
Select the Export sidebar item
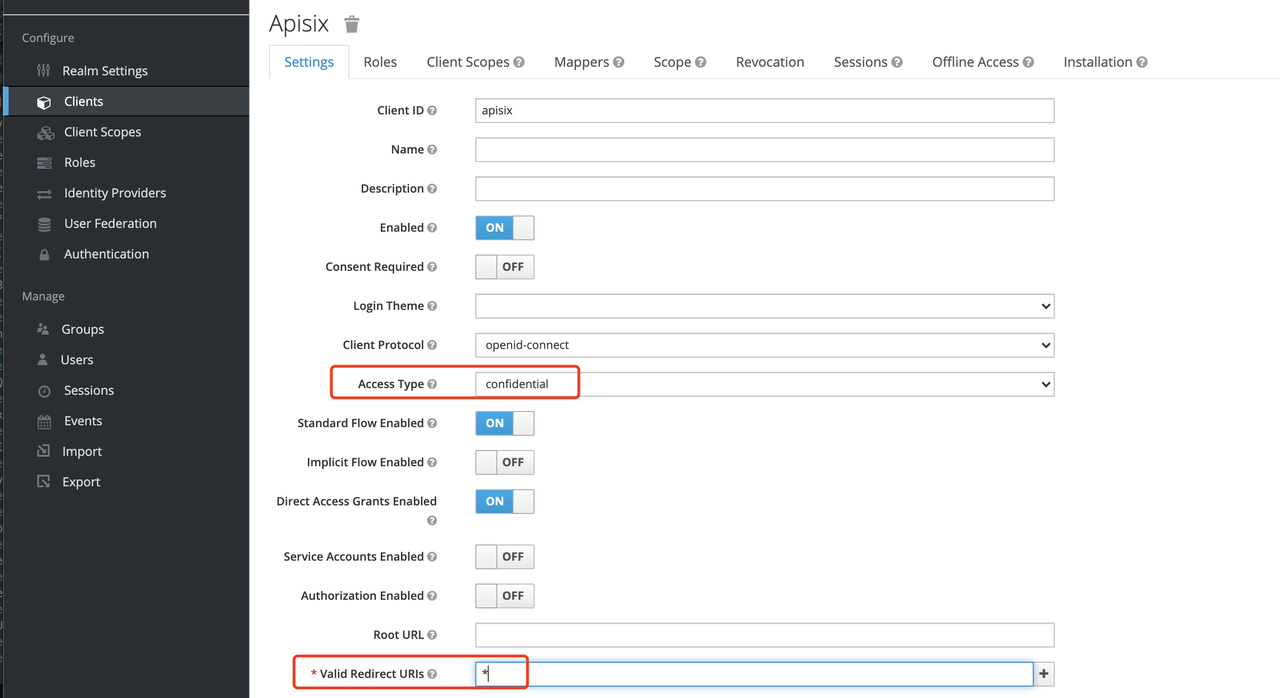[x=83, y=481]
